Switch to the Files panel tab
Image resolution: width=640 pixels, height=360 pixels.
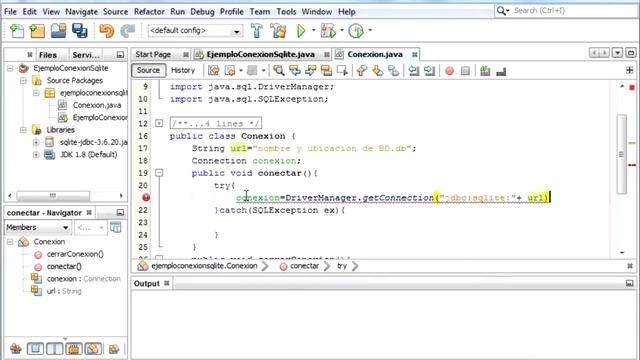[47, 55]
